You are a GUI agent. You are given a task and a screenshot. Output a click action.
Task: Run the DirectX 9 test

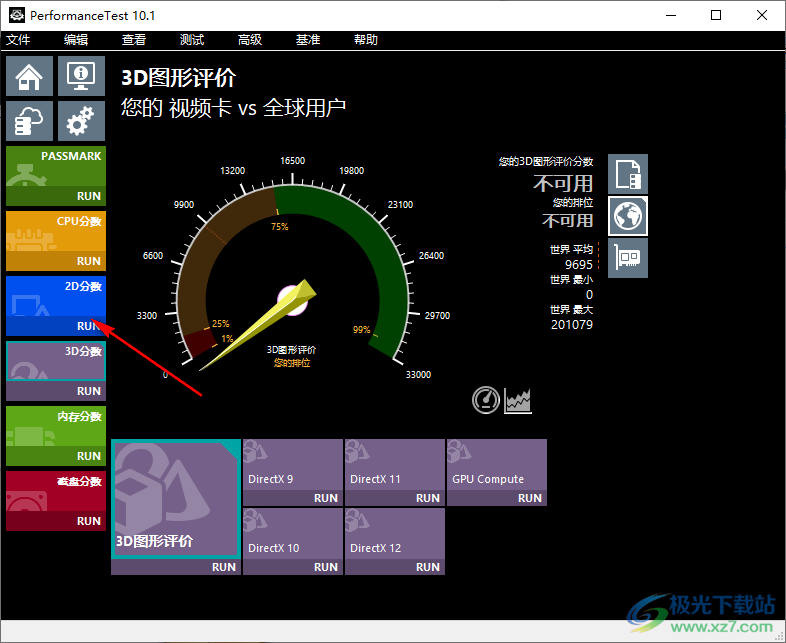[x=326, y=498]
